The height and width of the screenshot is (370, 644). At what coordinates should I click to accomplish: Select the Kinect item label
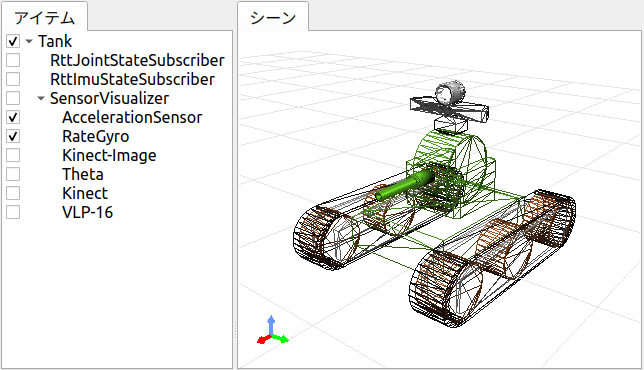click(x=85, y=193)
